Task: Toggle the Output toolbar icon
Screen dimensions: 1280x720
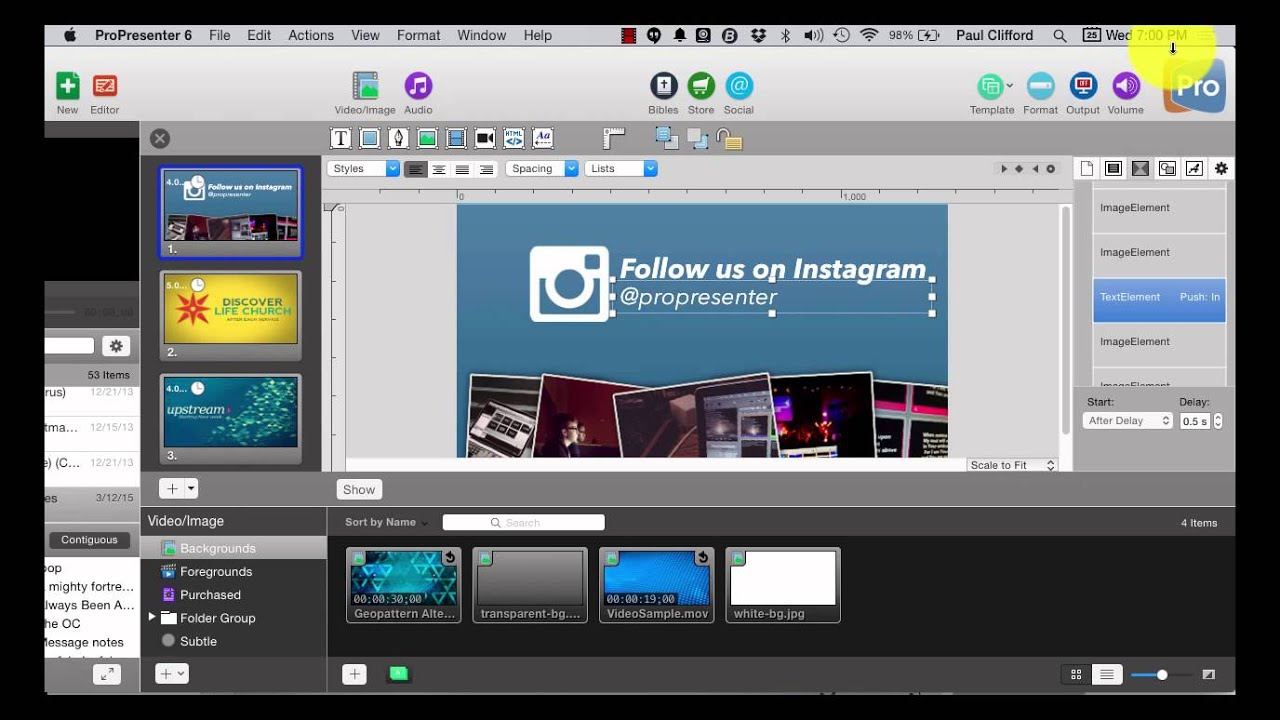Action: 1082,86
